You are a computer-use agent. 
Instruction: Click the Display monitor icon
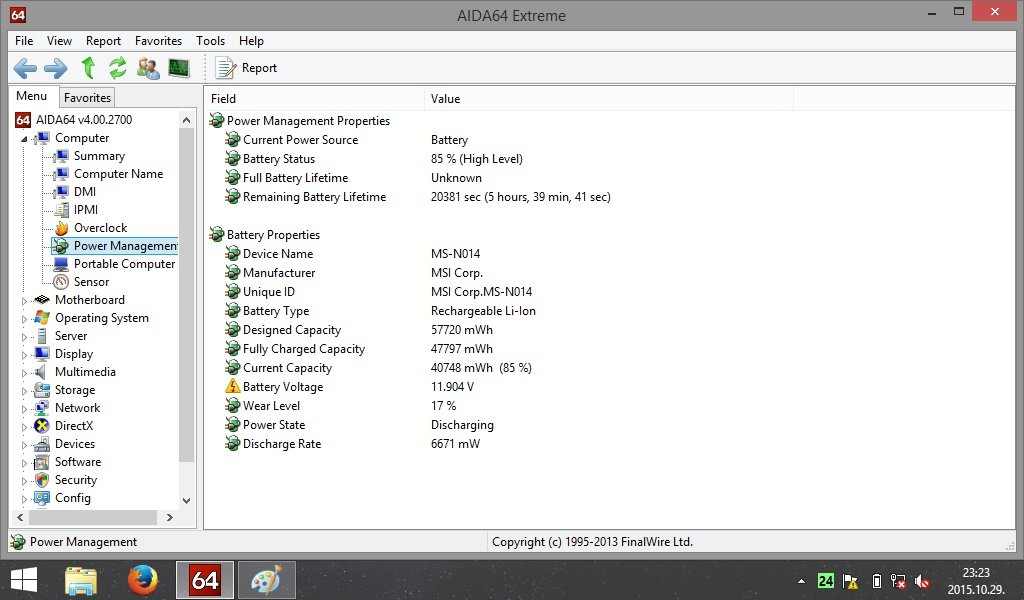[42, 353]
